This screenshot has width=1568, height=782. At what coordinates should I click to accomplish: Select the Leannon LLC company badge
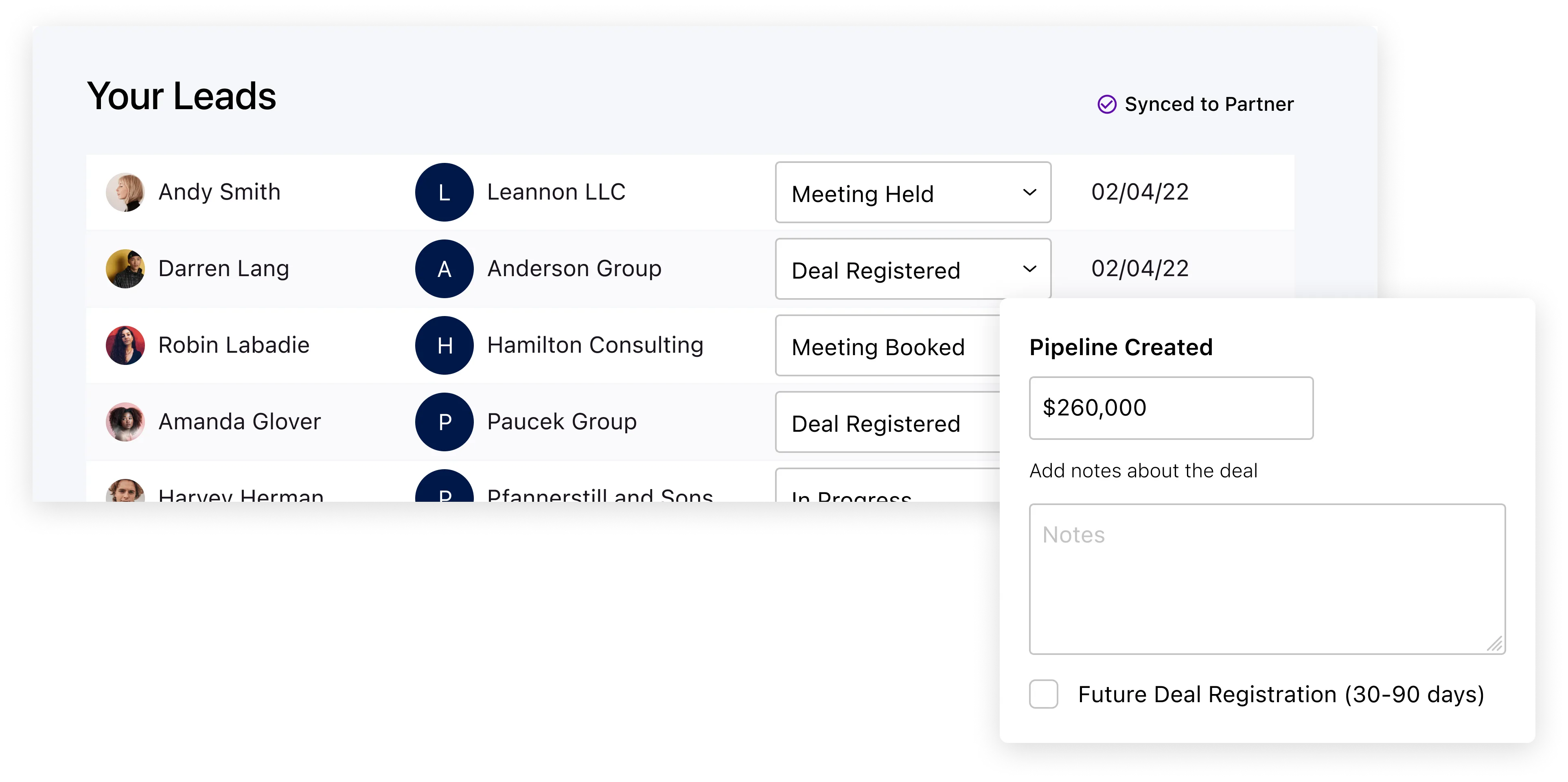coord(445,192)
